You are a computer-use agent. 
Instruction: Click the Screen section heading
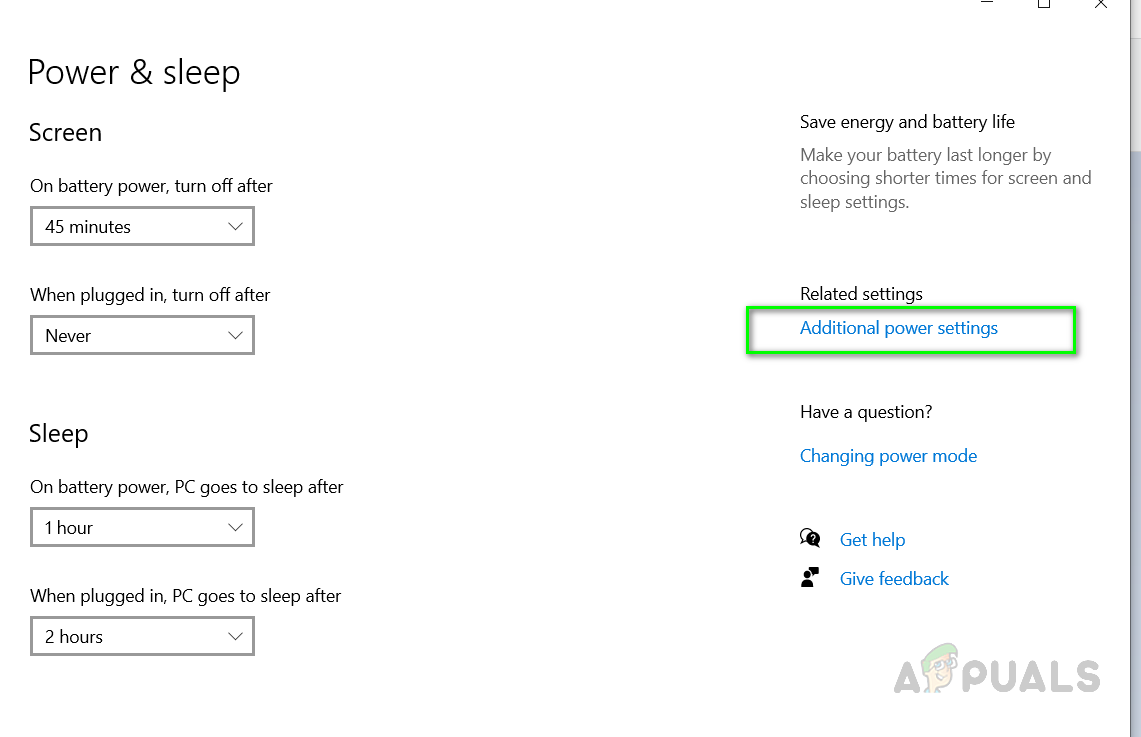(65, 133)
